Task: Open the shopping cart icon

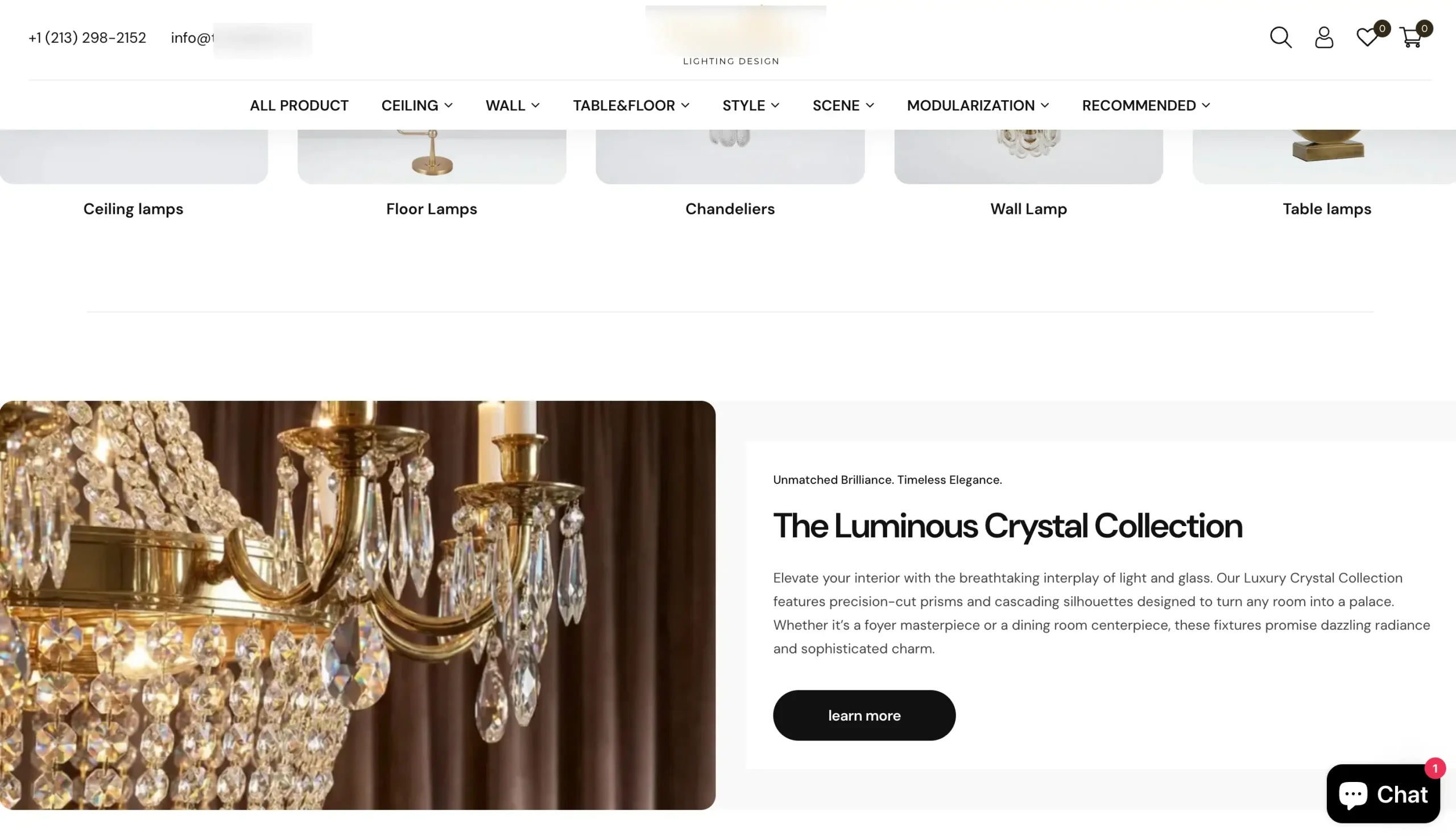Action: pyautogui.click(x=1411, y=38)
